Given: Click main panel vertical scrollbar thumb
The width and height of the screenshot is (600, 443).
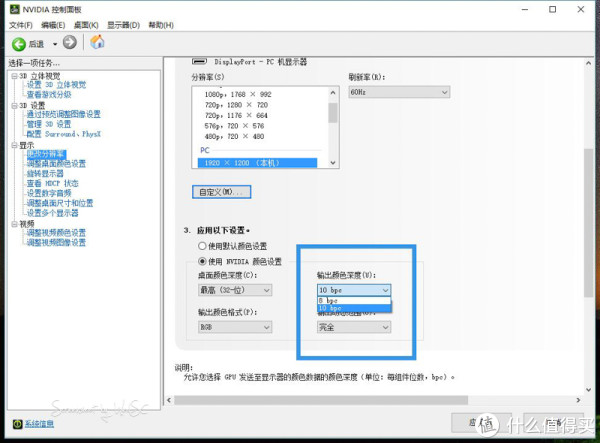Looking at the screenshot, I should tap(589, 223).
